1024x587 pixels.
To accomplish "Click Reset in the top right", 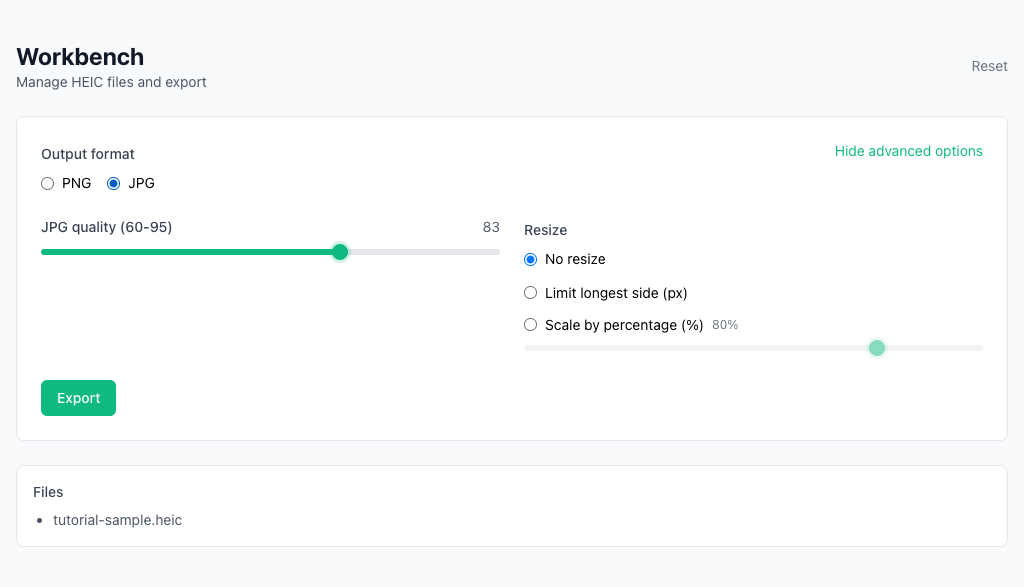I will coord(989,66).
